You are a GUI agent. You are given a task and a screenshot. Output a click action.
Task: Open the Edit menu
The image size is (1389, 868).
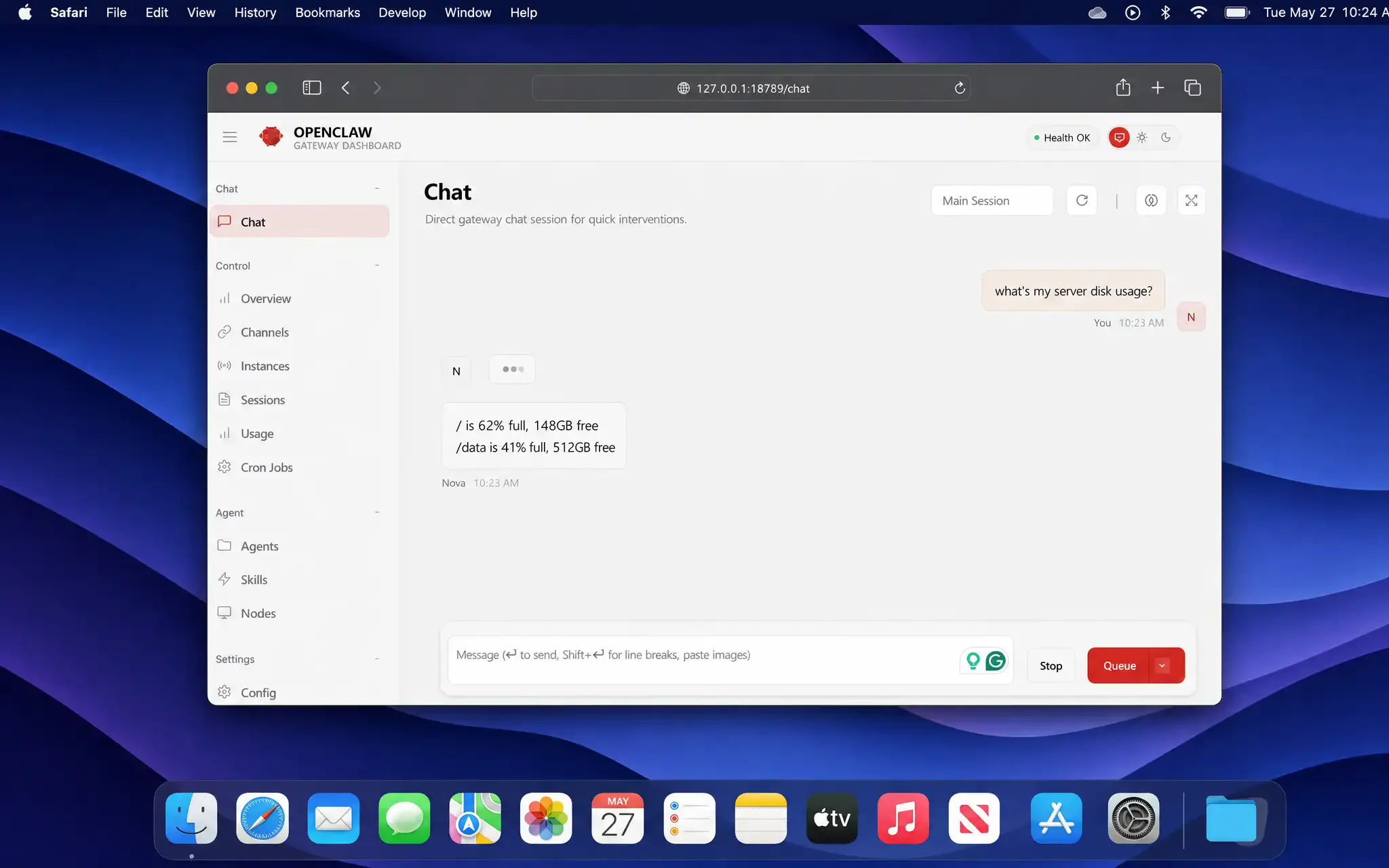(x=157, y=12)
